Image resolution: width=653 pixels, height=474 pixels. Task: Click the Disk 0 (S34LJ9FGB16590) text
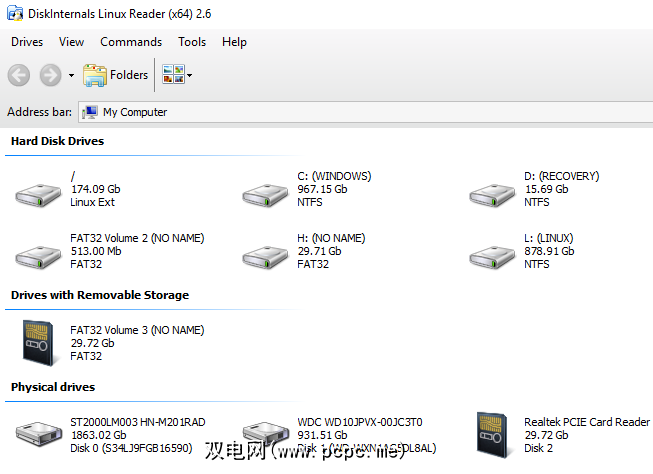(x=131, y=448)
